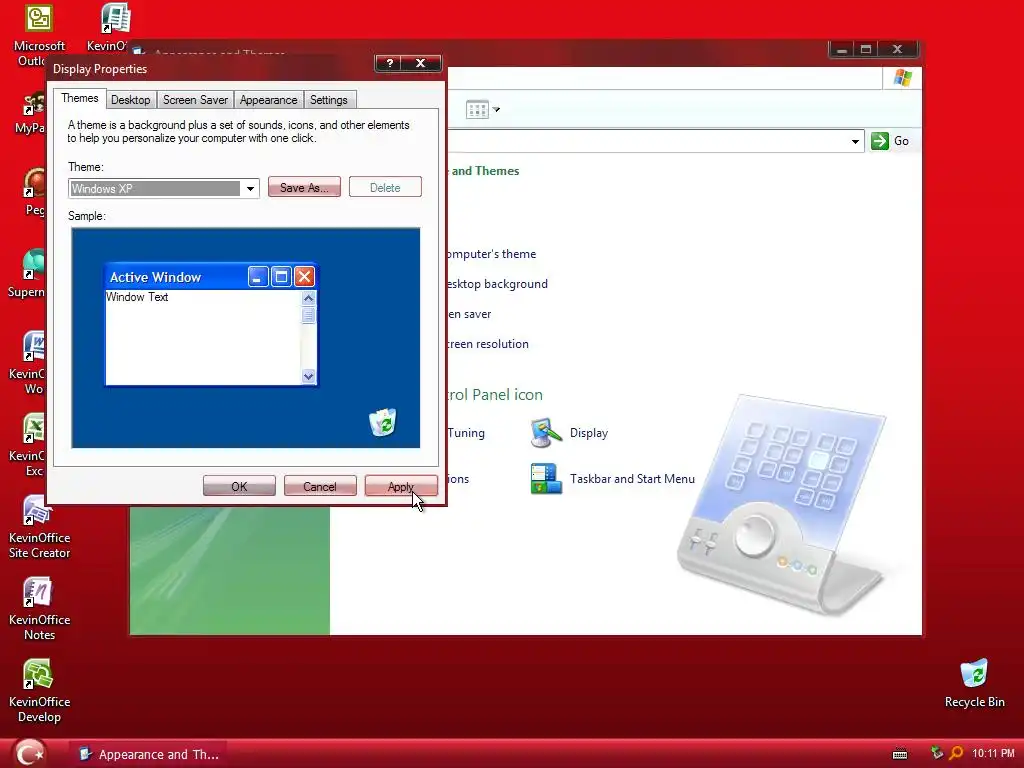This screenshot has width=1024, height=768.
Task: Click the network tray icon
Action: click(x=936, y=753)
